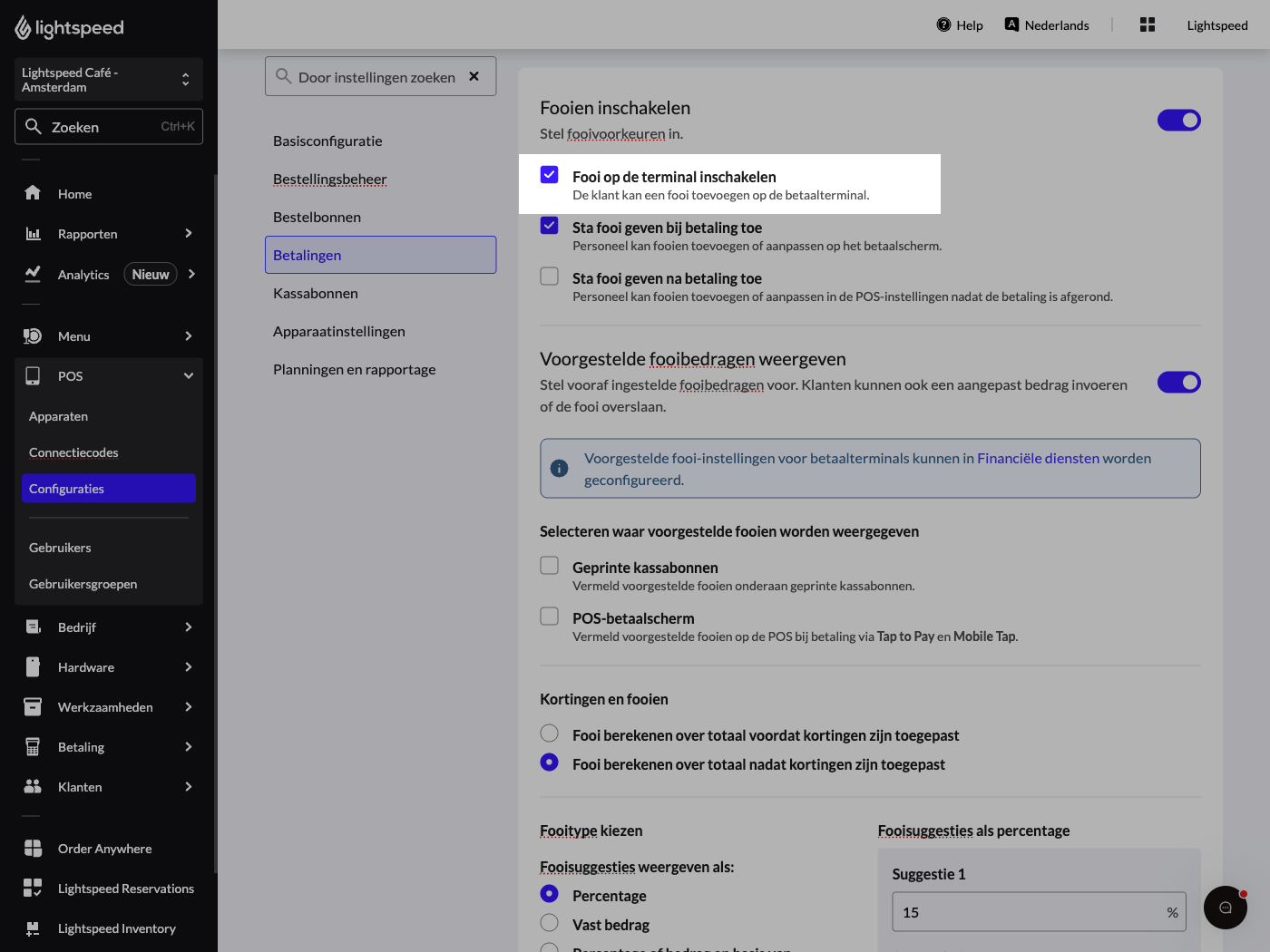Toggle the Fooien inschakelen switch
The image size is (1270, 952).
click(1179, 120)
